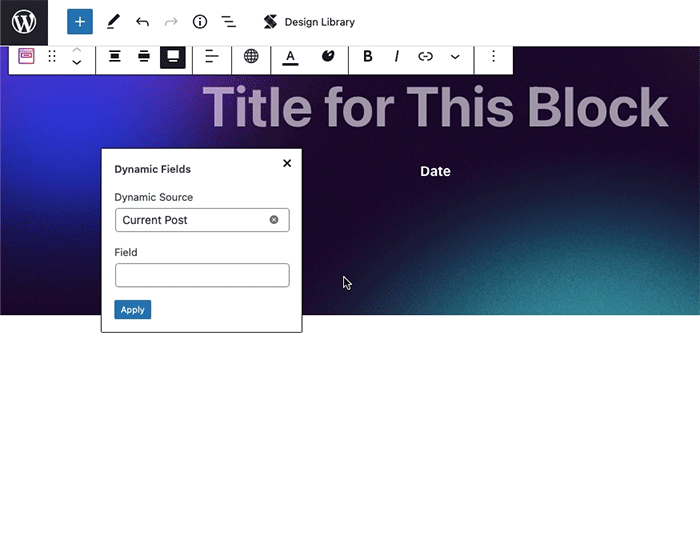This screenshot has height=540, width=700.
Task: Click the blue add block button
Action: point(80,21)
